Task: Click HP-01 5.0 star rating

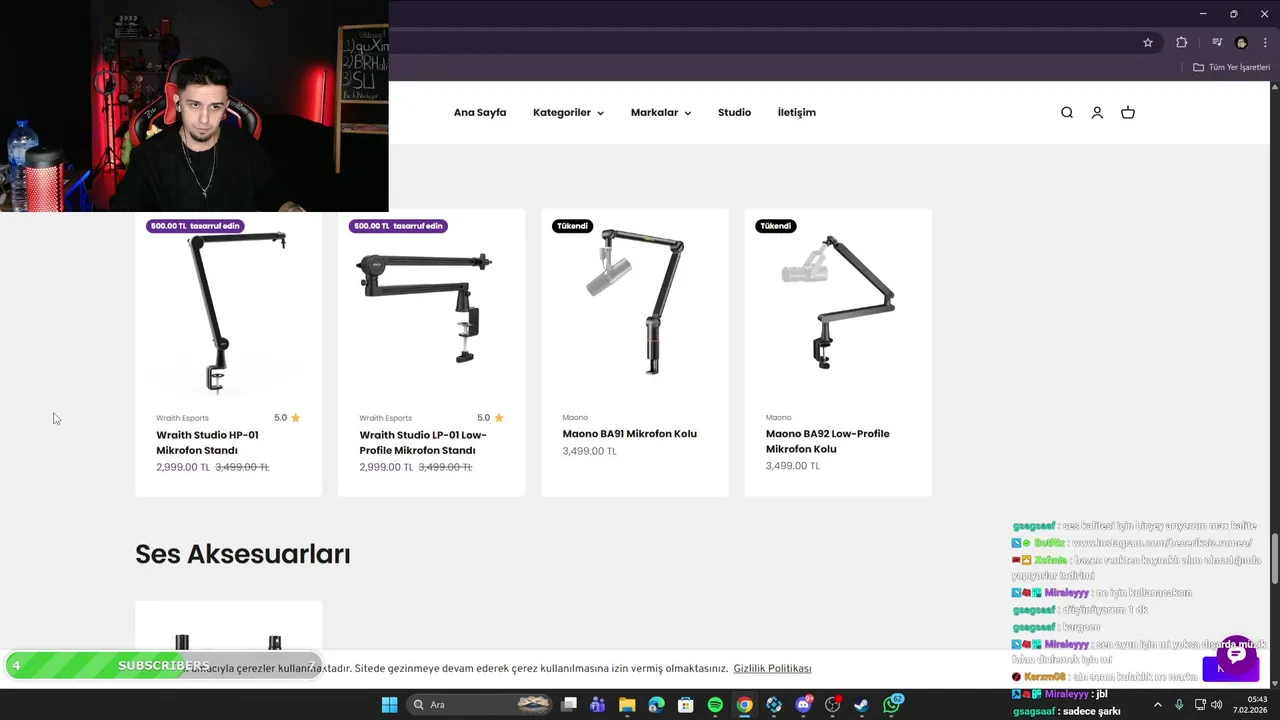Action: (x=287, y=418)
